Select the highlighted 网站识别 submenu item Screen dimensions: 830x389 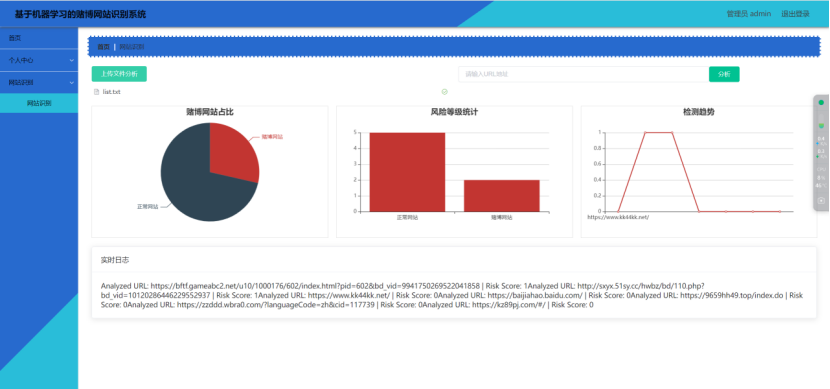(x=39, y=103)
